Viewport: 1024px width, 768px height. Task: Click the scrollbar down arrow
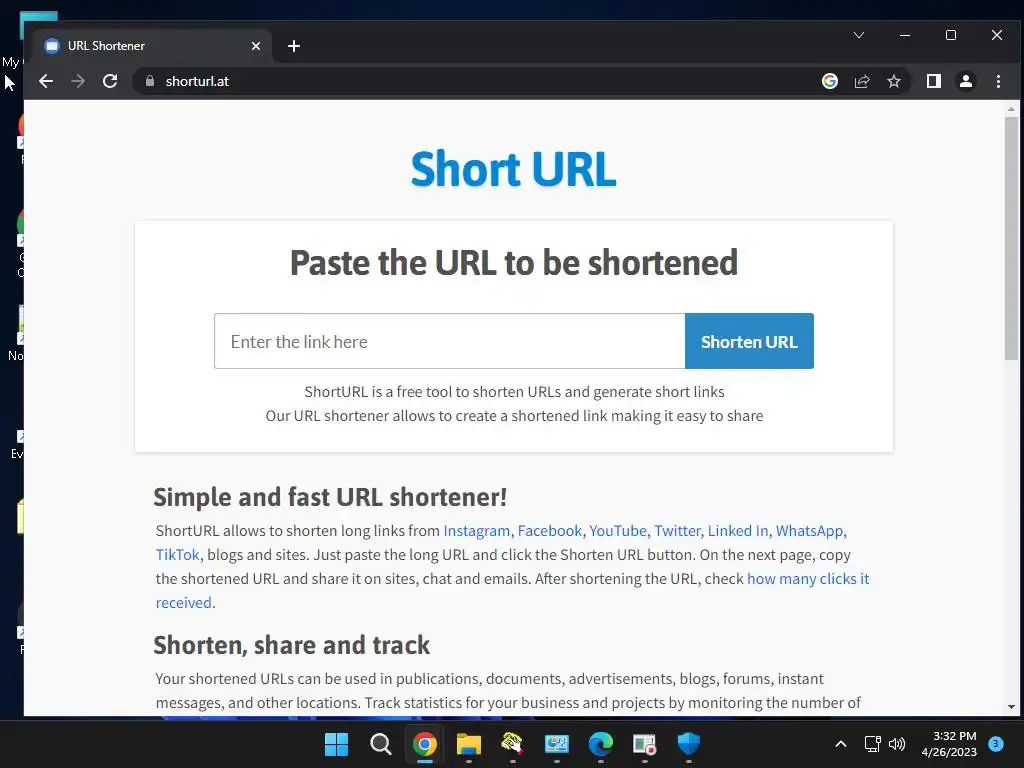point(1011,707)
